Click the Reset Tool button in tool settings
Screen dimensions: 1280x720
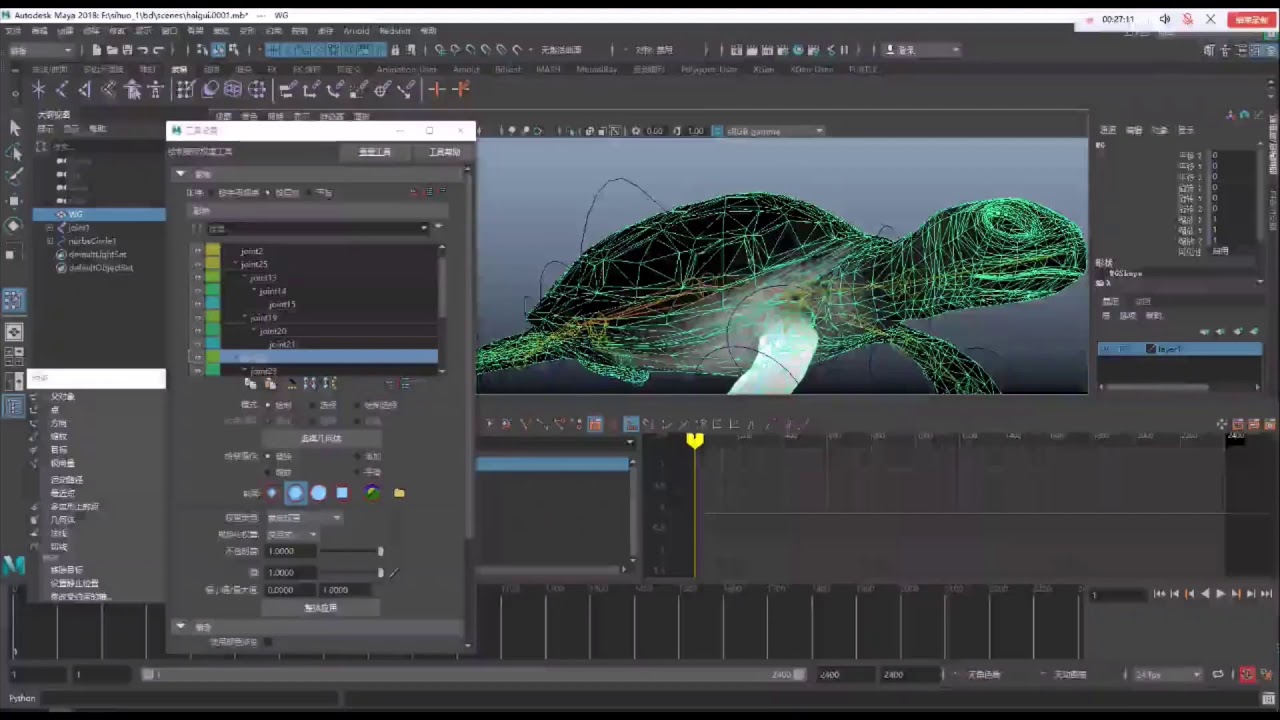click(x=375, y=152)
